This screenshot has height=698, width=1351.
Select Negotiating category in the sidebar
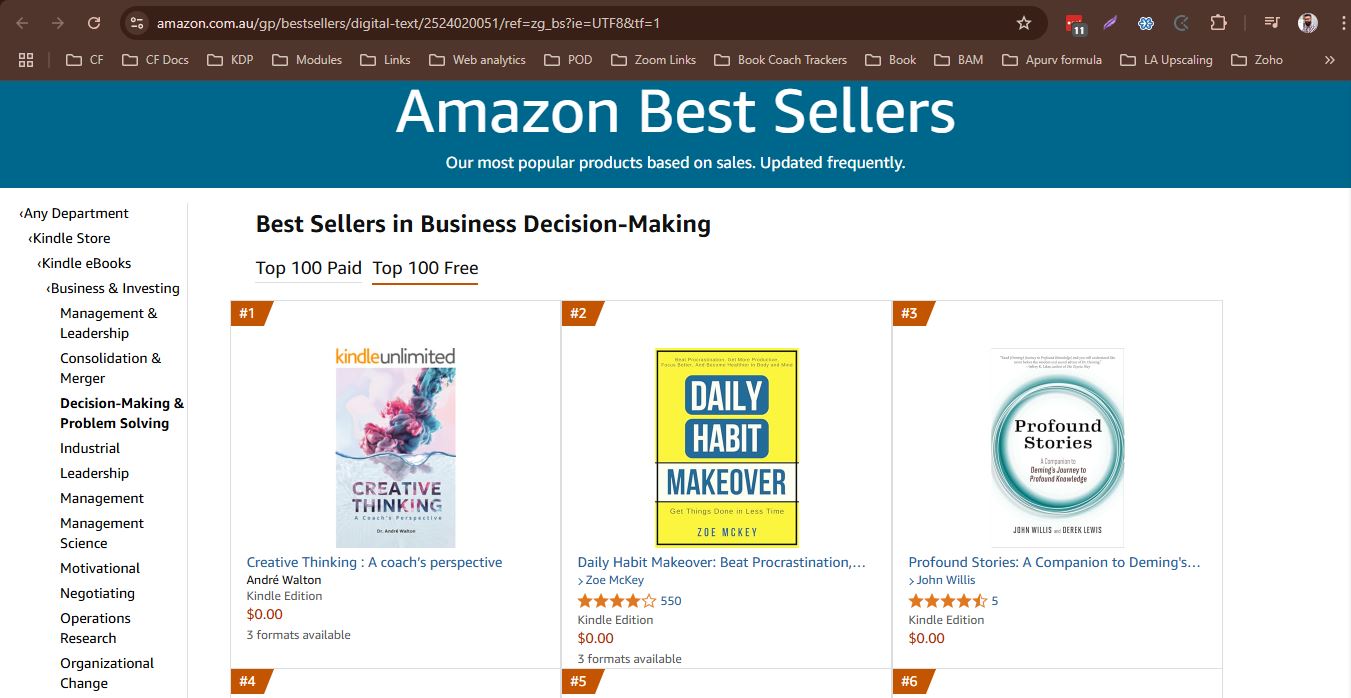pyautogui.click(x=97, y=593)
